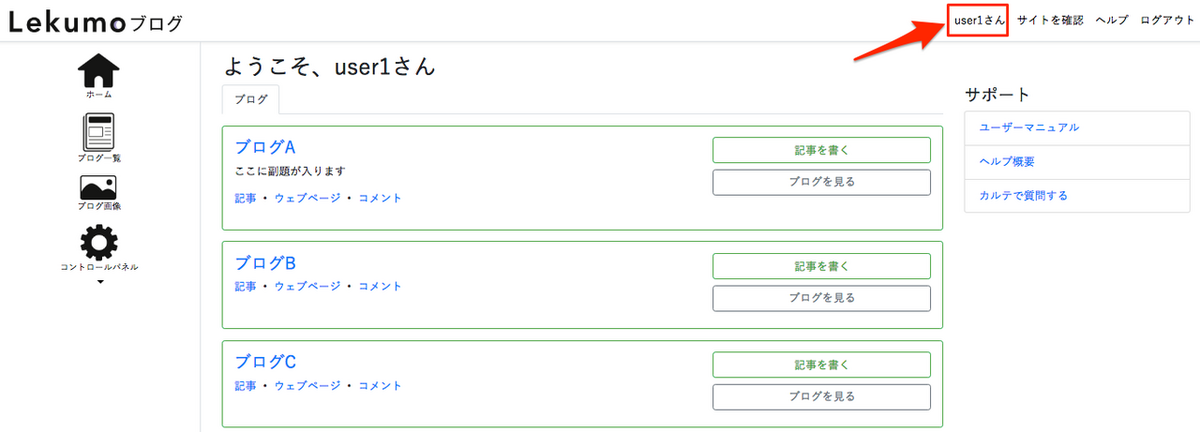The image size is (1200, 432).
Task: Open the 記事 link under ブログC
Action: pyautogui.click(x=246, y=385)
